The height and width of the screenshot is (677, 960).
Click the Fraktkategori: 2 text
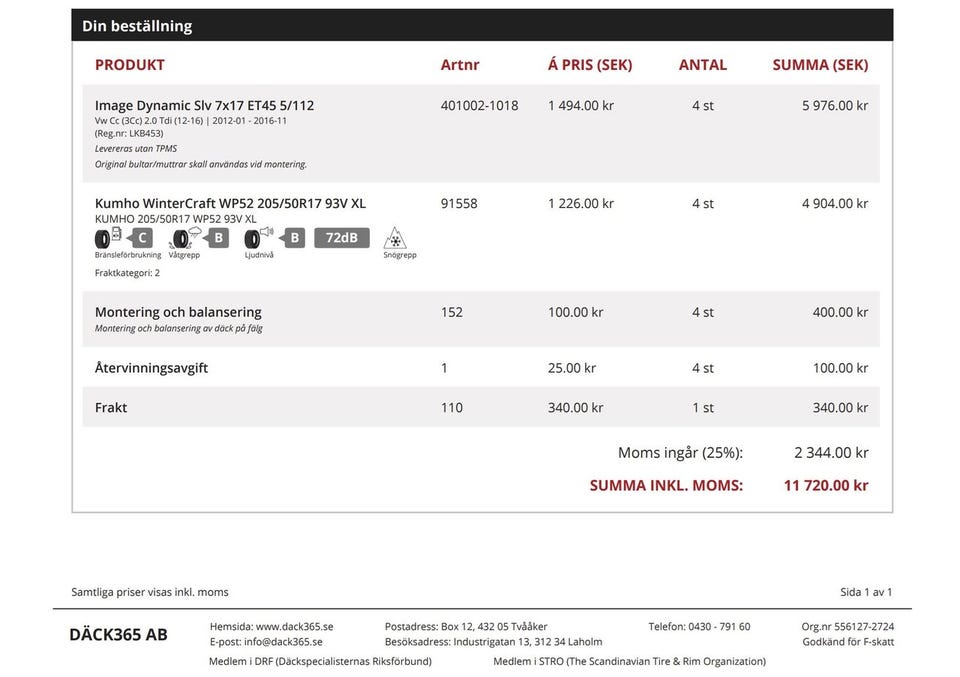point(127,273)
